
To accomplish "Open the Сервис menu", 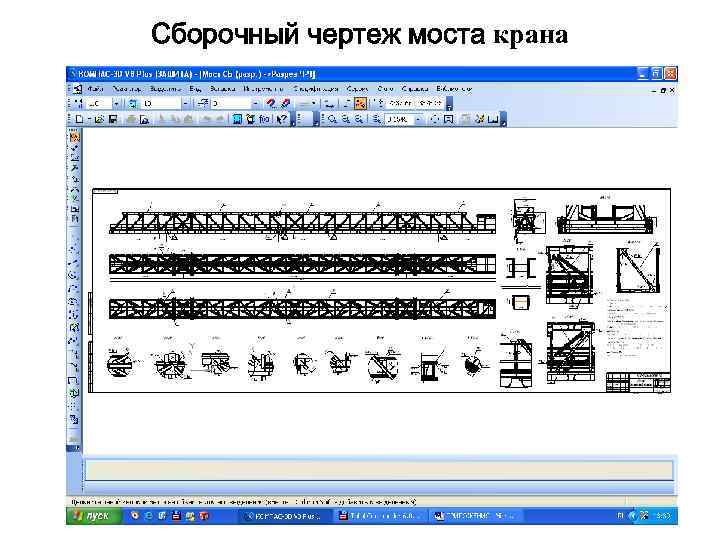I will pyautogui.click(x=357, y=89).
